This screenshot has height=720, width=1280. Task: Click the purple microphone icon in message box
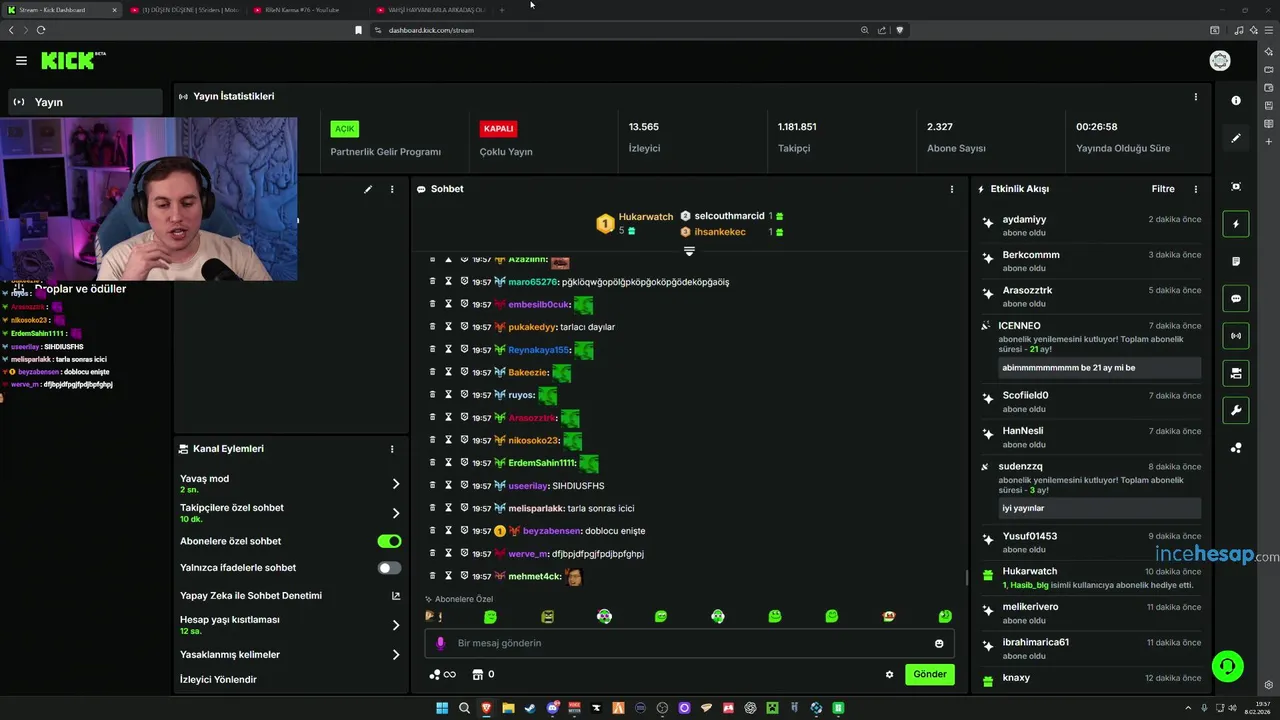[x=441, y=643]
